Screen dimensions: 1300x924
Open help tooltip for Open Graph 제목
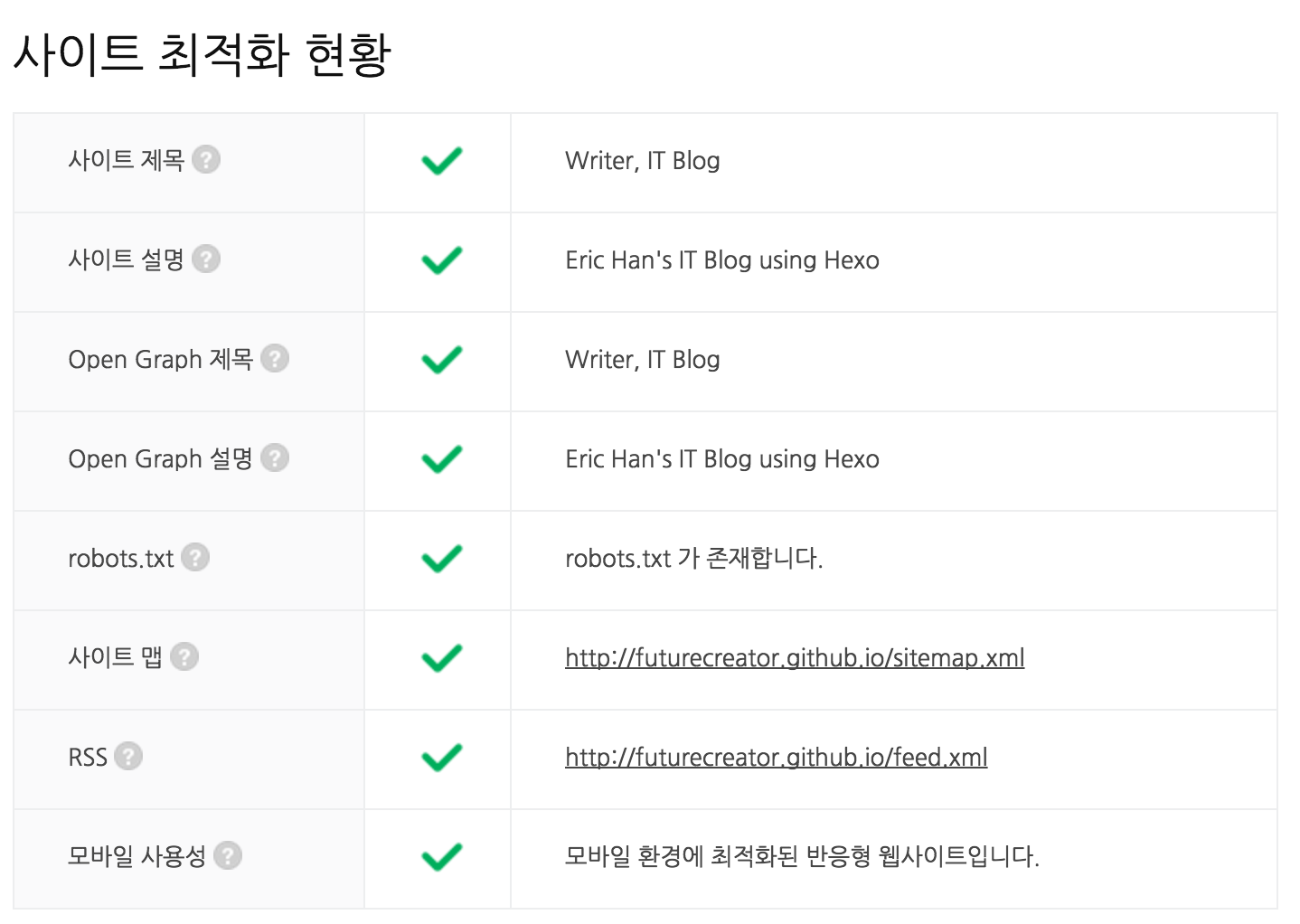(275, 358)
